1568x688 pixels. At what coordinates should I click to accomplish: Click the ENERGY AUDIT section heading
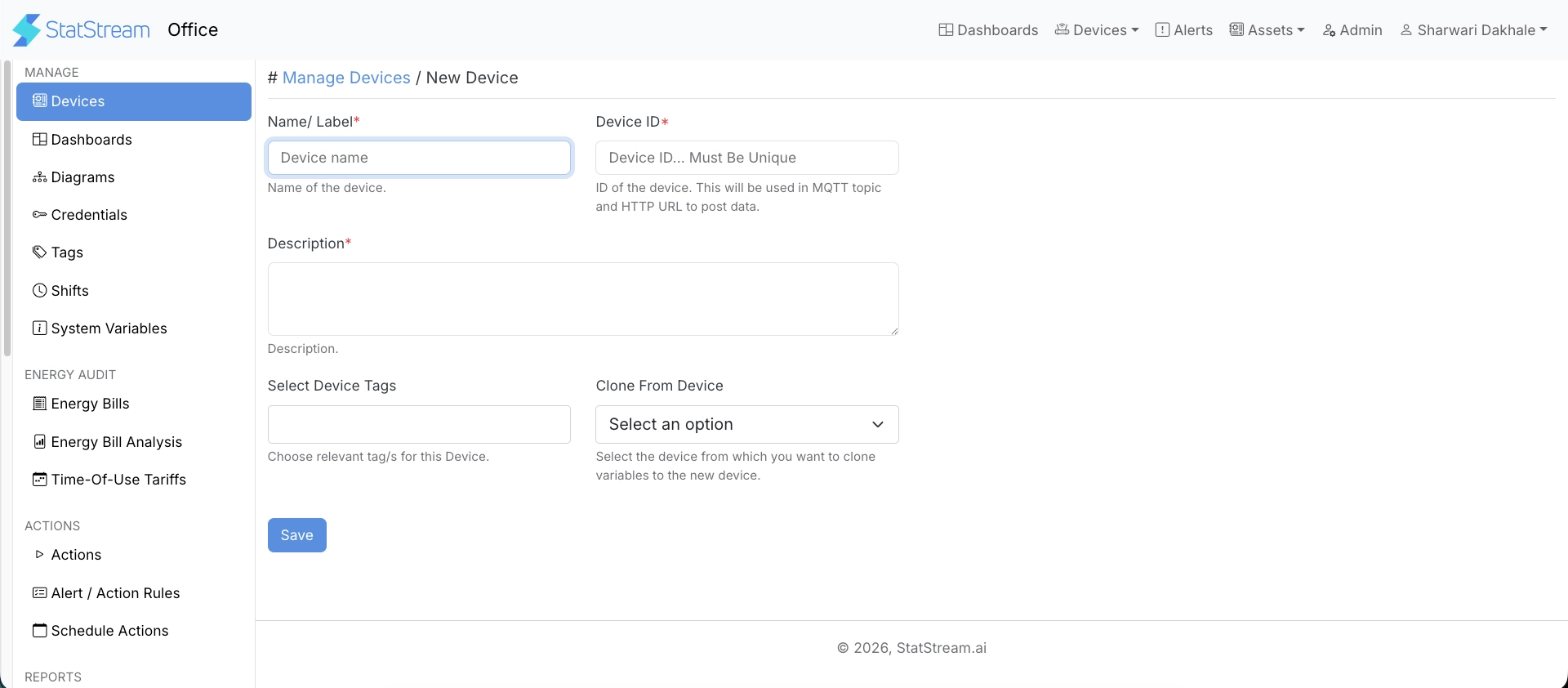[x=70, y=374]
